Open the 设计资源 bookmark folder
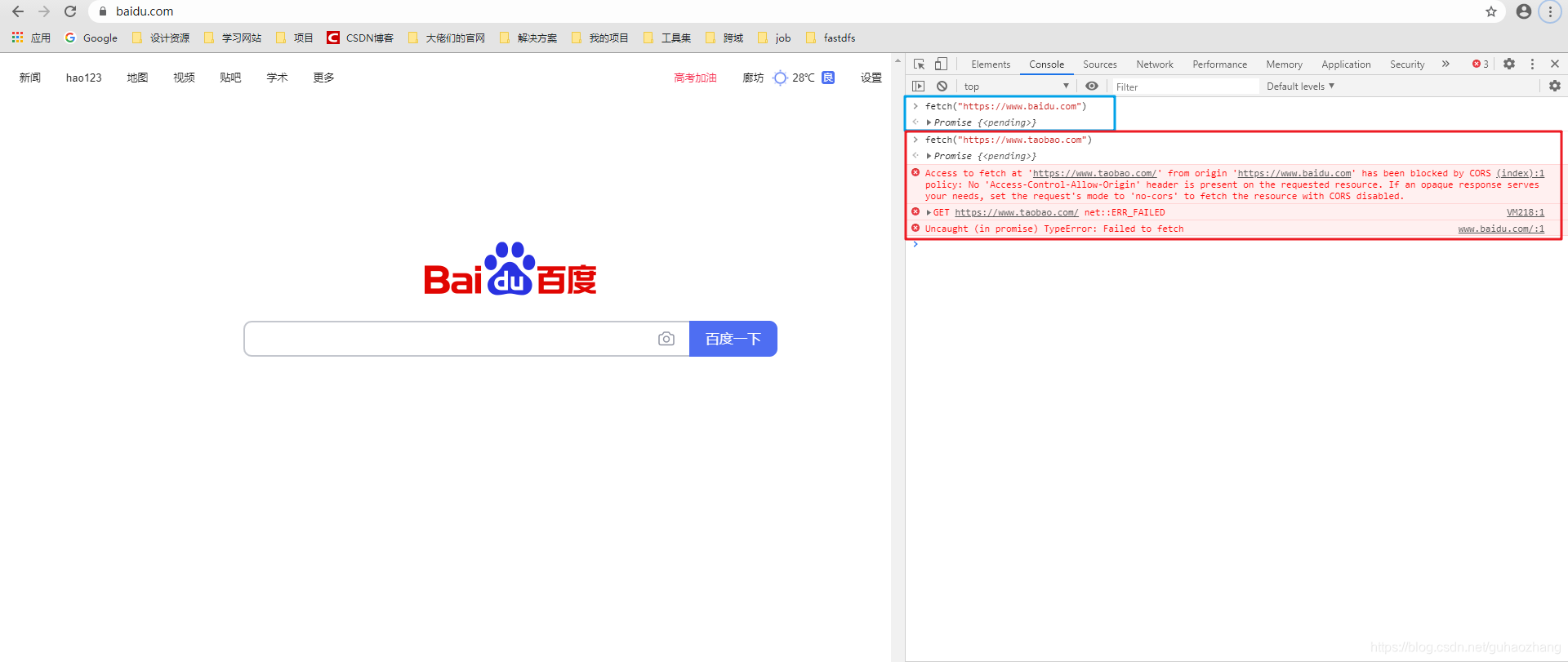 161,38
